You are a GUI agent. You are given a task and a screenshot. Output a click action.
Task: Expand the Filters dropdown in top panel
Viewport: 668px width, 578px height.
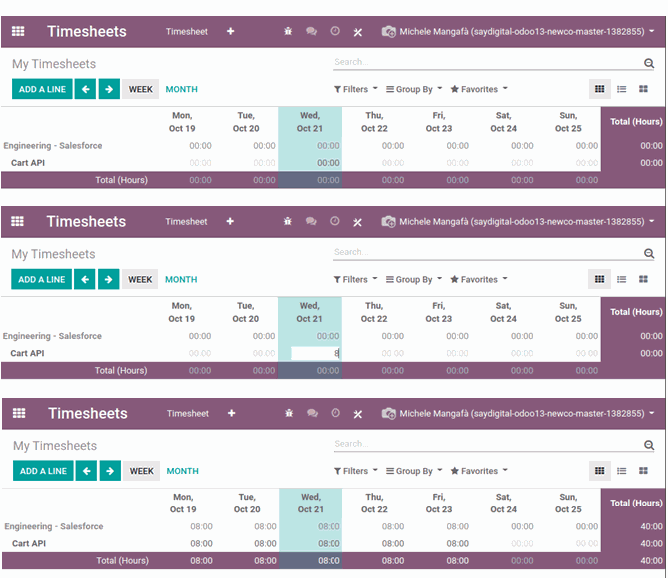coord(355,89)
